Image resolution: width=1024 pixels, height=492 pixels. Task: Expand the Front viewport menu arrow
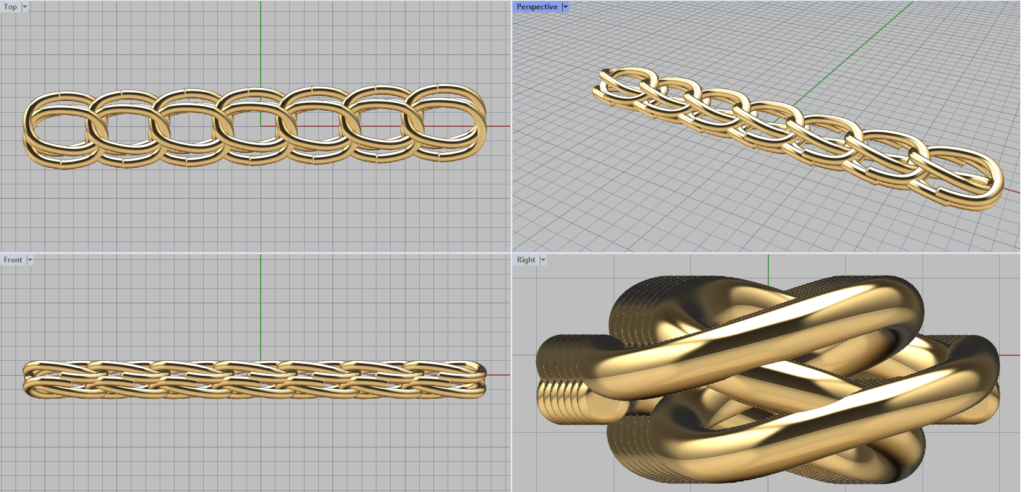30,260
